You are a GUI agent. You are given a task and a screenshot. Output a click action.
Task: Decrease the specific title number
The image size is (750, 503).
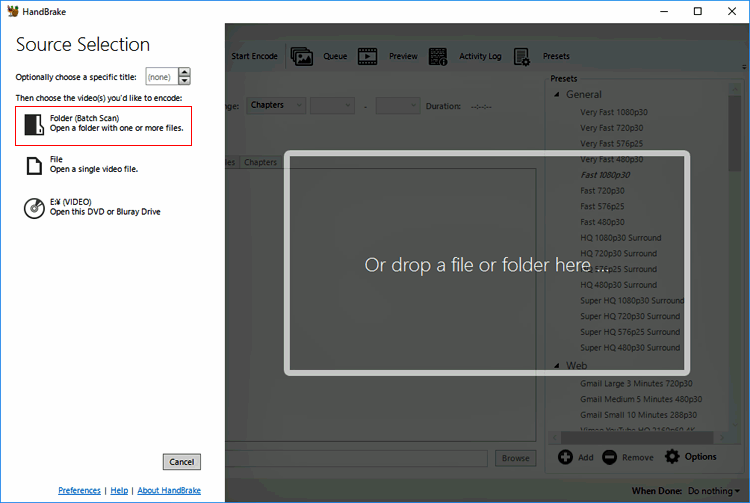[x=185, y=80]
